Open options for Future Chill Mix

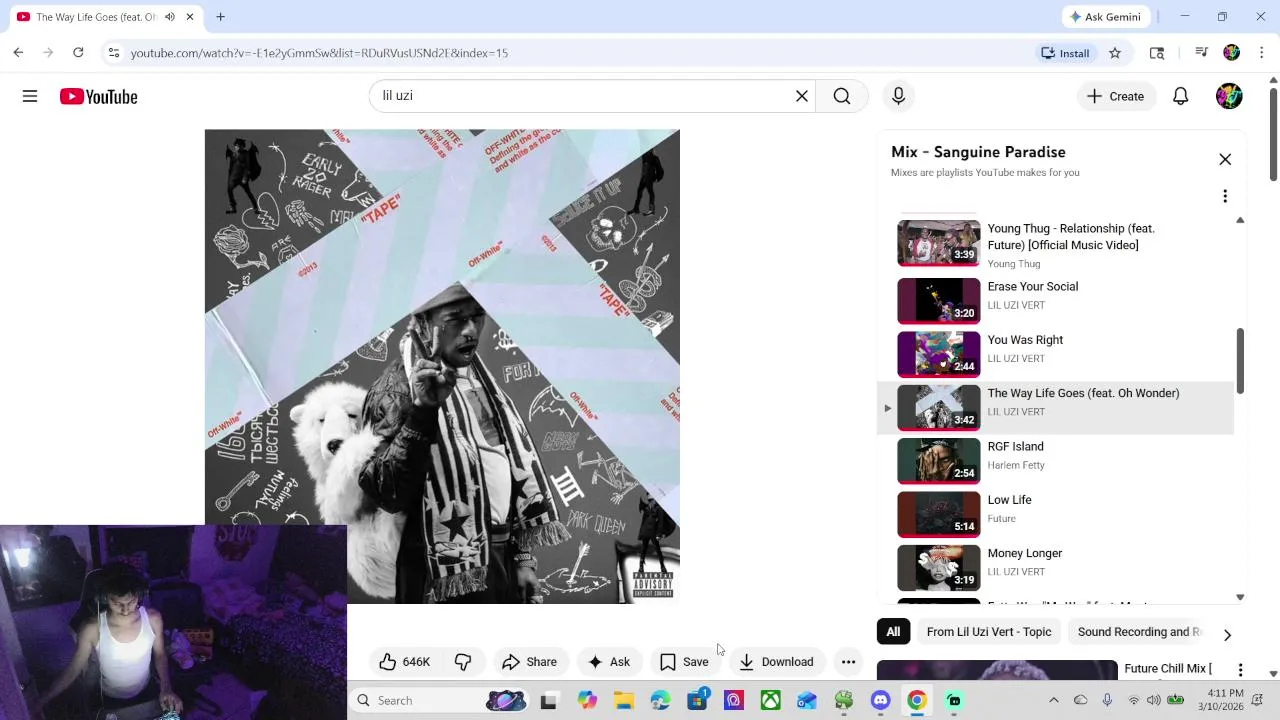click(1240, 670)
